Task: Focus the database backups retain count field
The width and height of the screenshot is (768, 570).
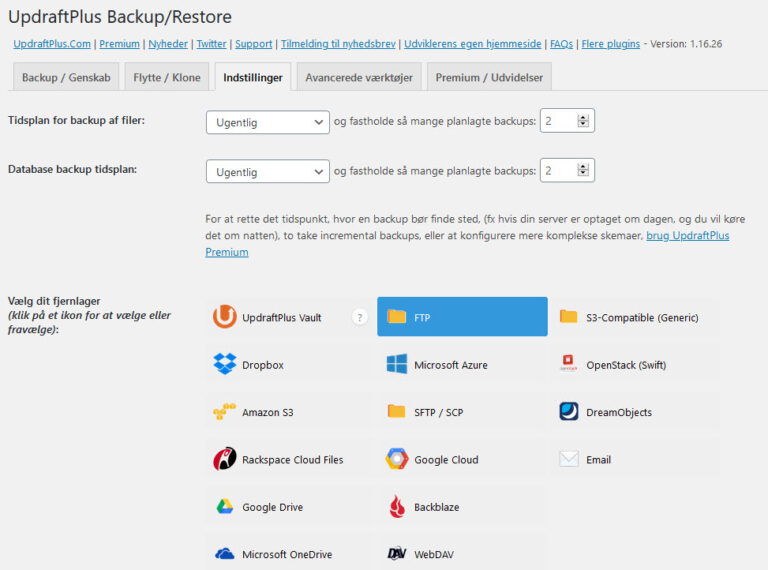Action: pyautogui.click(x=567, y=170)
